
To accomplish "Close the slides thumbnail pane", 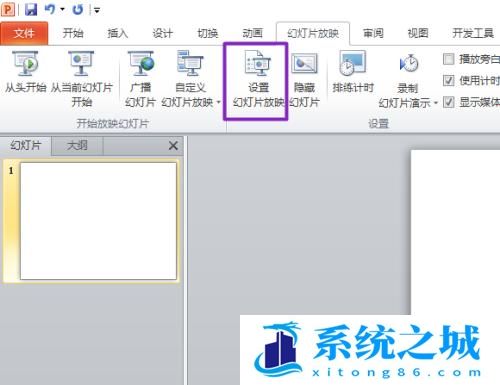I will pyautogui.click(x=173, y=146).
